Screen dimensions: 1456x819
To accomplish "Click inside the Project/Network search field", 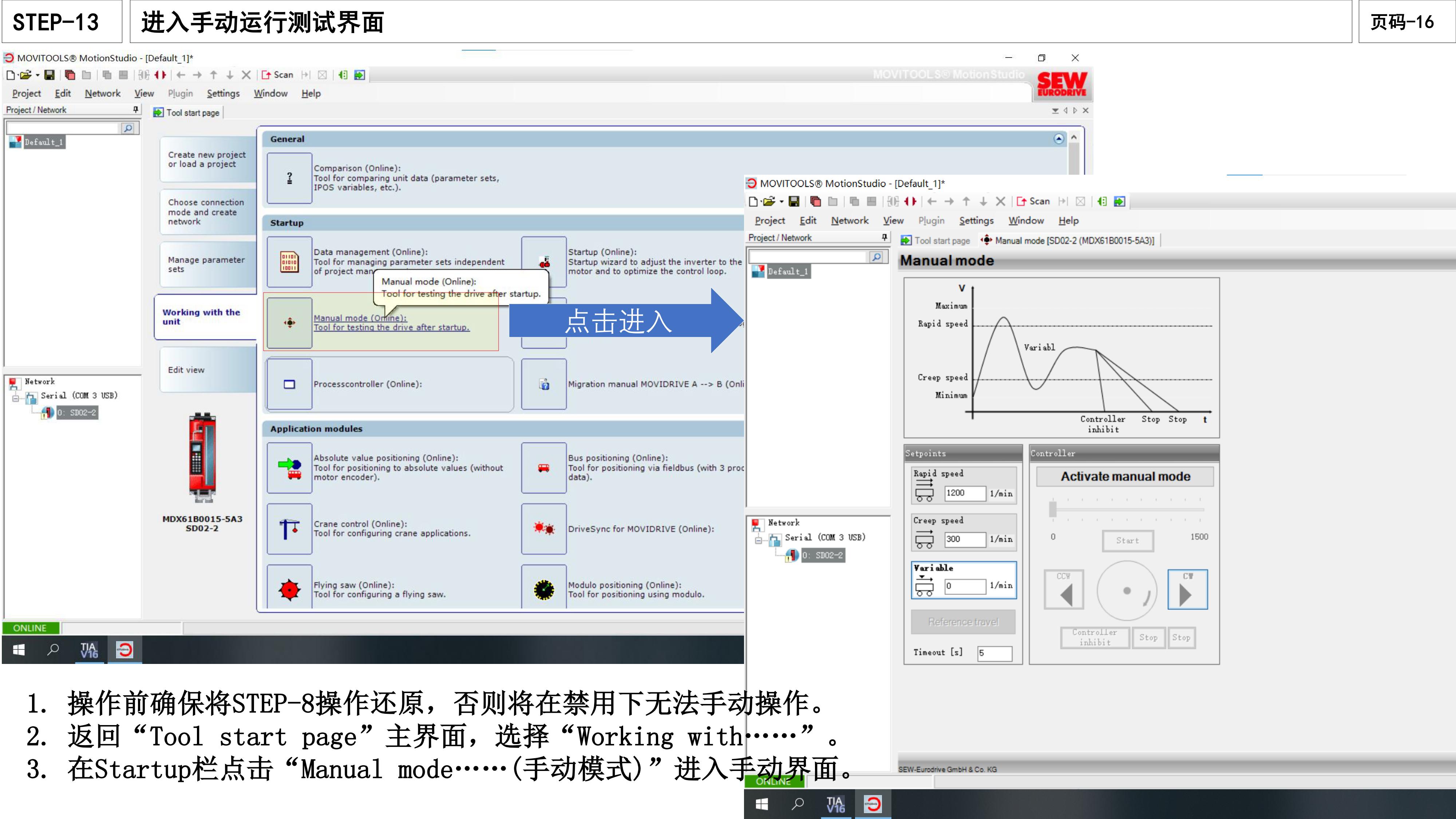I will point(62,128).
